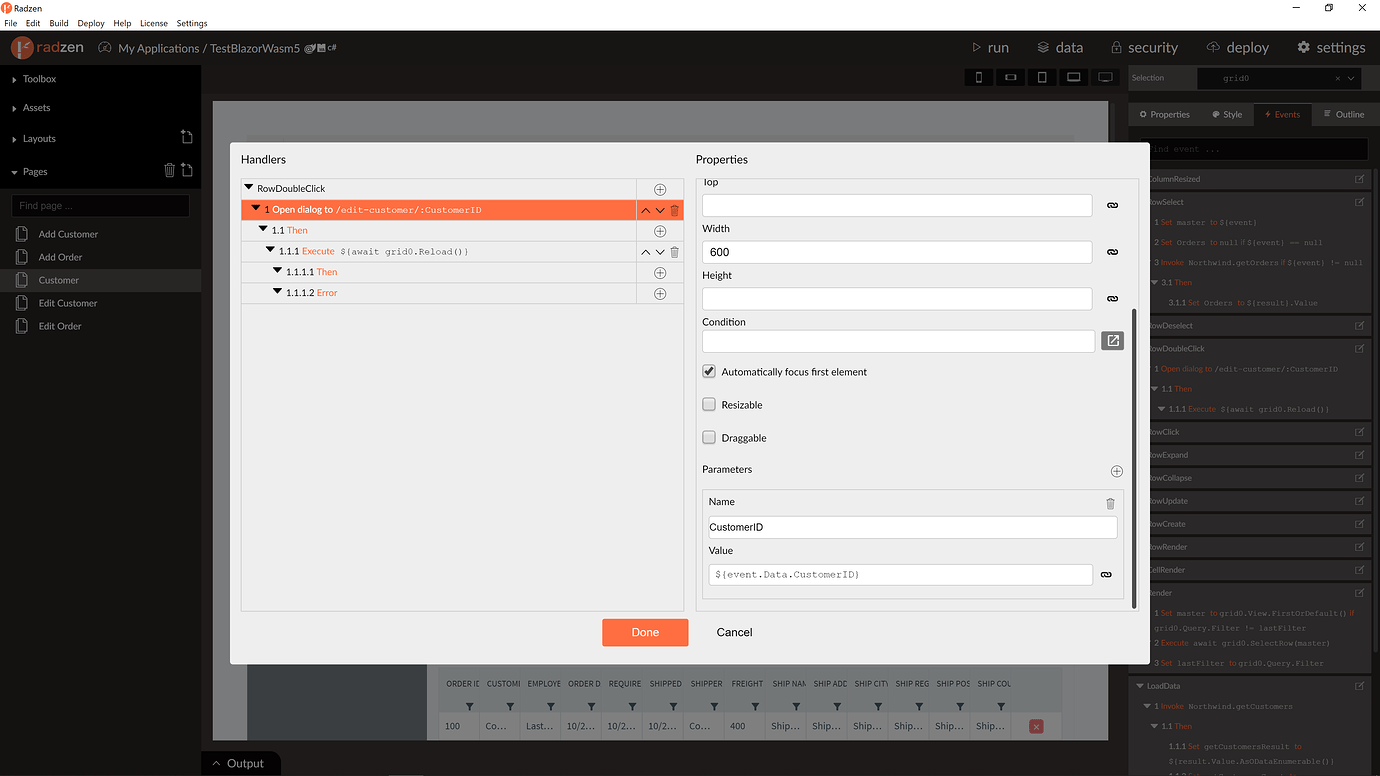The image size is (1380, 776).
Task: Click the link icon beside the parameter Value
Action: (1106, 575)
